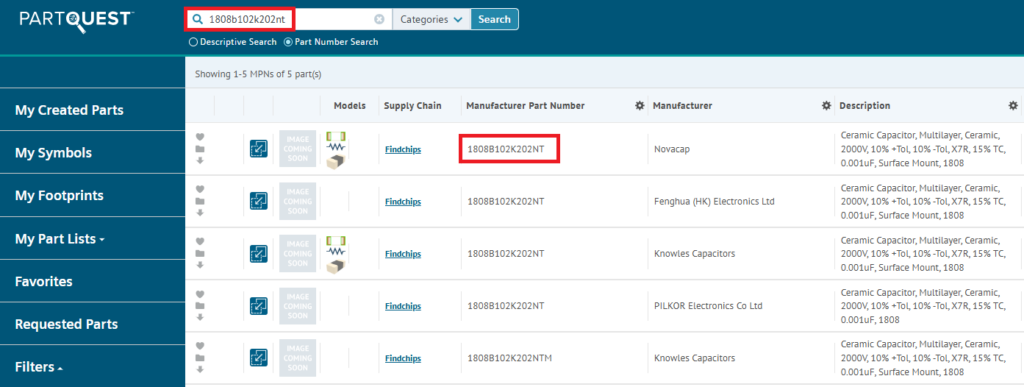
Task: Open Findchips link for 1808B102K202NTM row
Action: 403,358
